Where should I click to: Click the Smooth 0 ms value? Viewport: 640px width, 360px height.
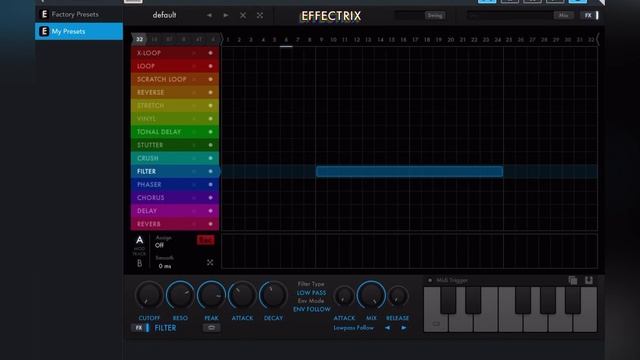(165, 266)
